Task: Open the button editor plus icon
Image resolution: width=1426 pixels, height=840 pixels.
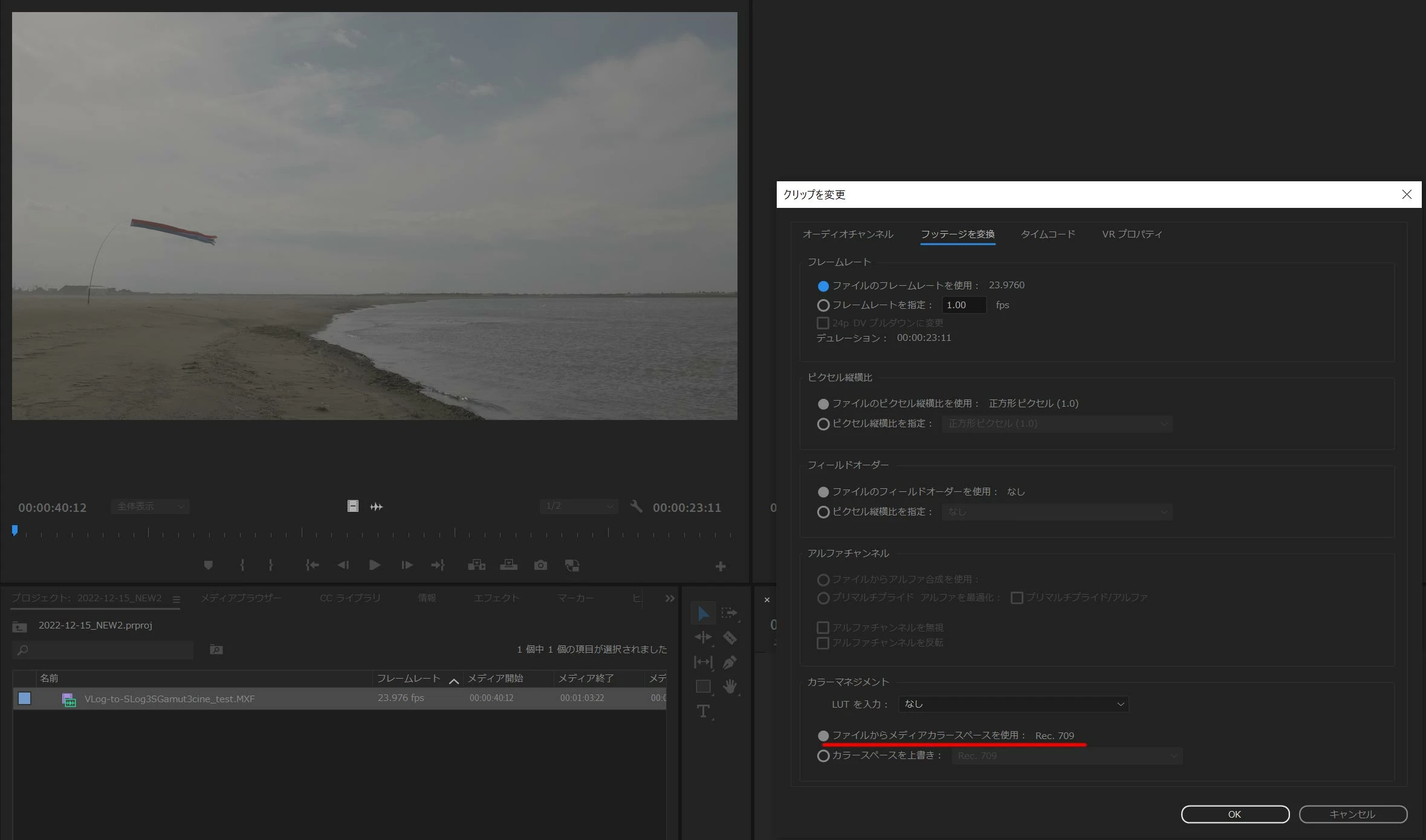Action: pyautogui.click(x=721, y=566)
